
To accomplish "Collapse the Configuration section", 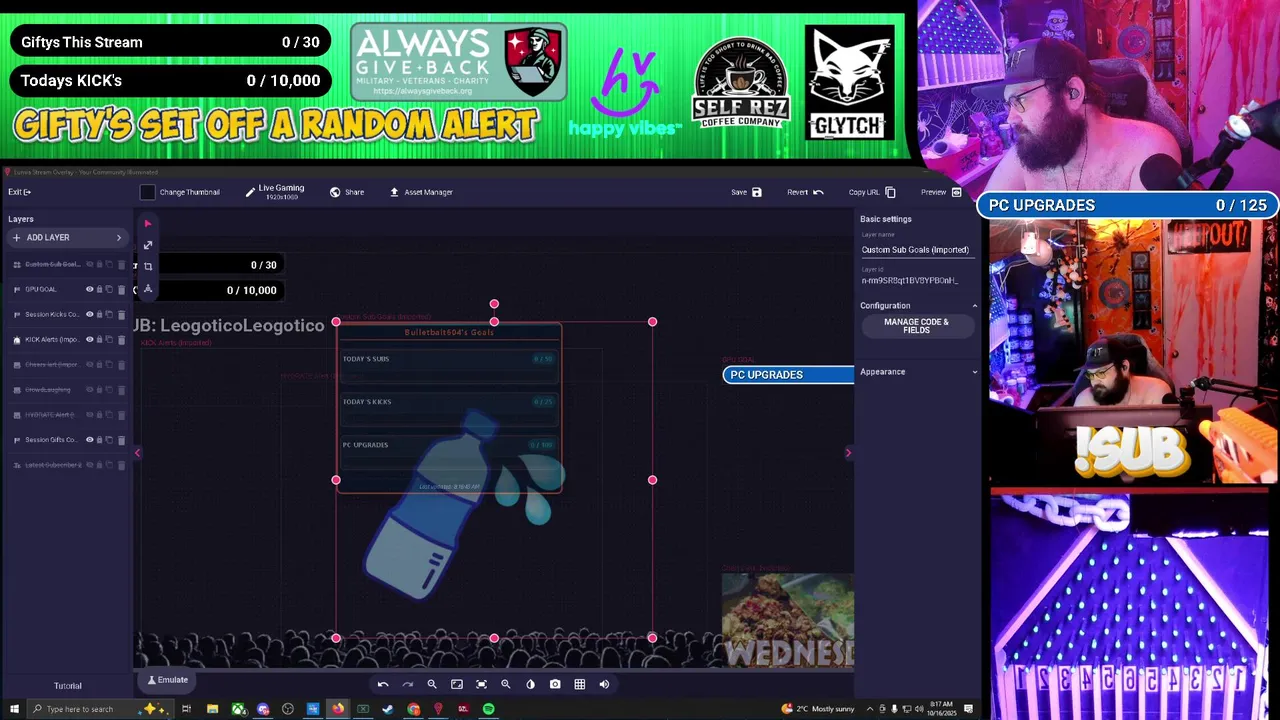I will (975, 306).
